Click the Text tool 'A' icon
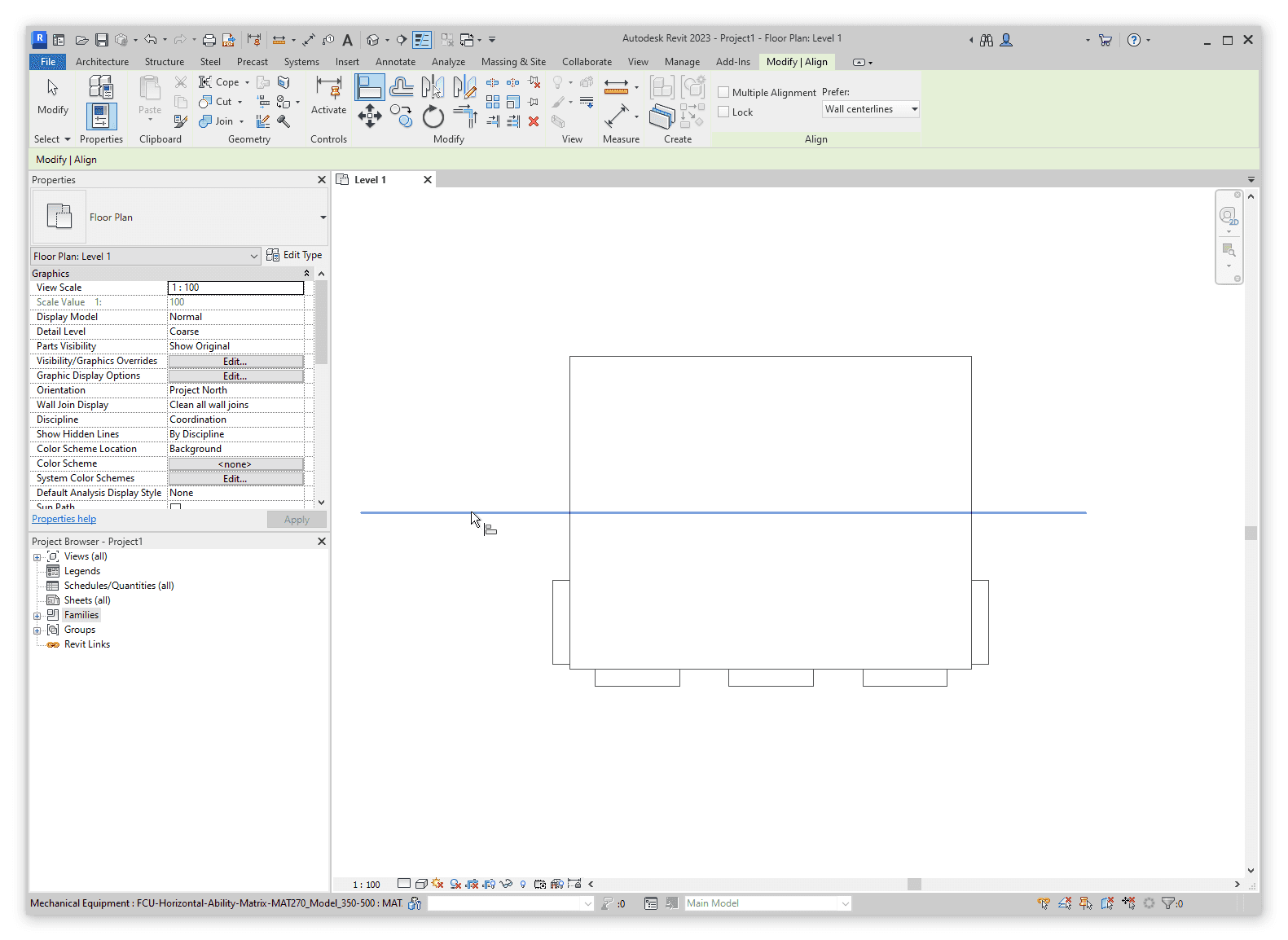 point(347,39)
